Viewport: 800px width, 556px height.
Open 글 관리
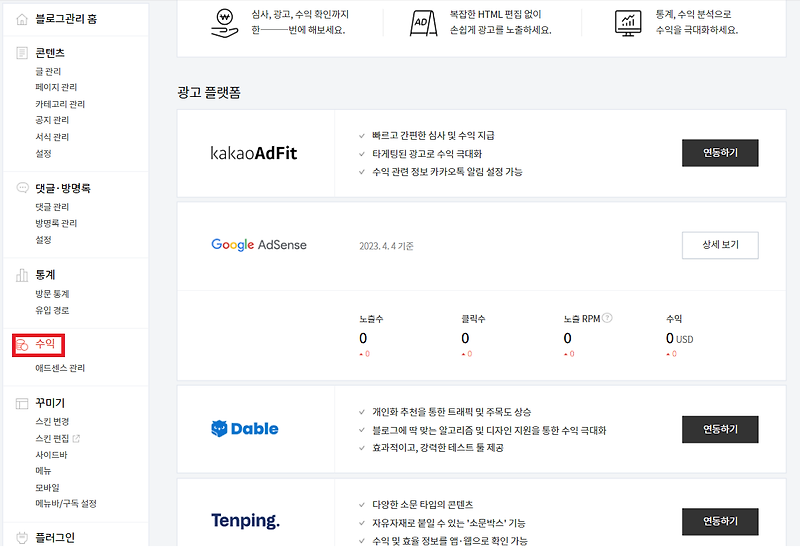pos(48,71)
